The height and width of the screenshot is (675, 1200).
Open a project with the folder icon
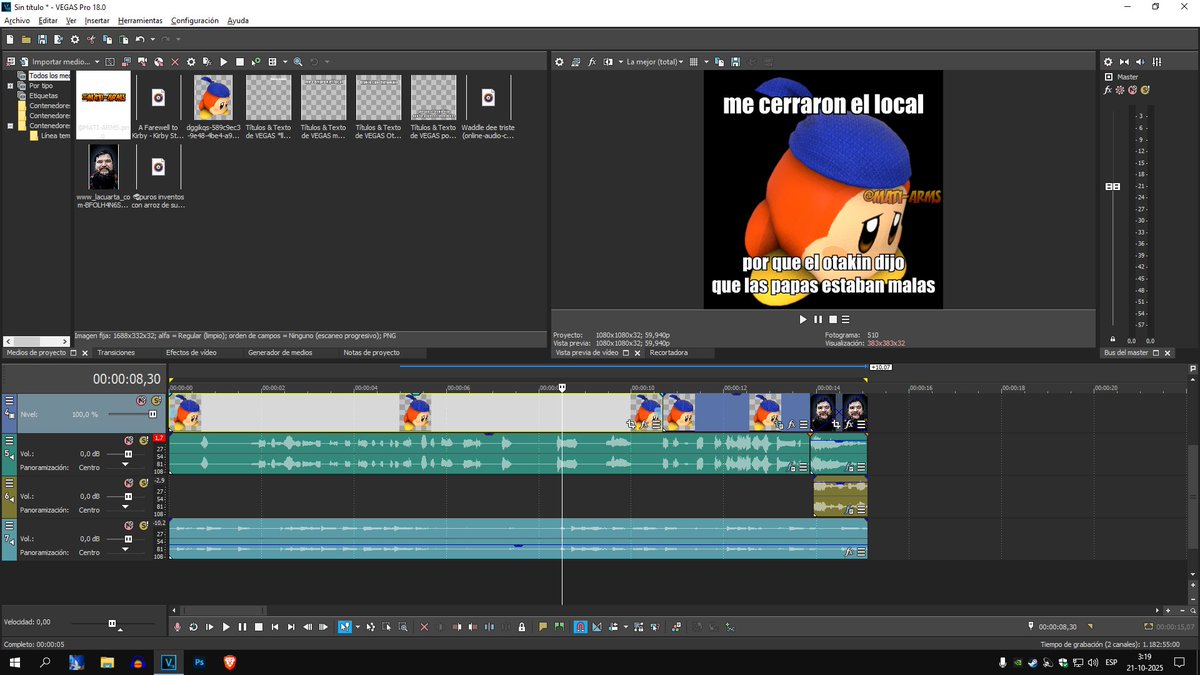click(26, 39)
